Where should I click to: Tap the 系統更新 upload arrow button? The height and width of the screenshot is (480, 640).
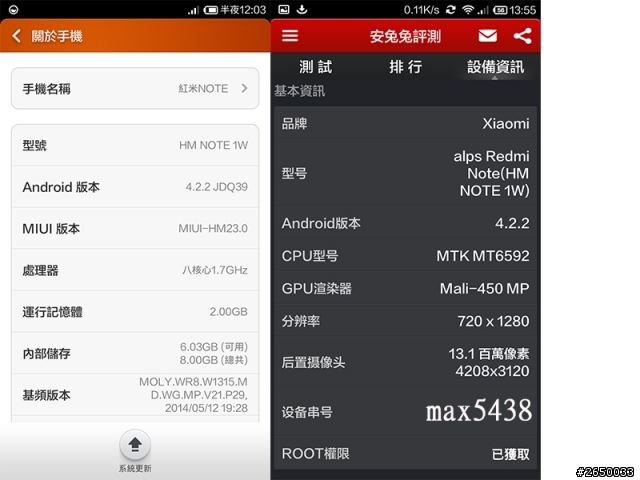(135, 444)
